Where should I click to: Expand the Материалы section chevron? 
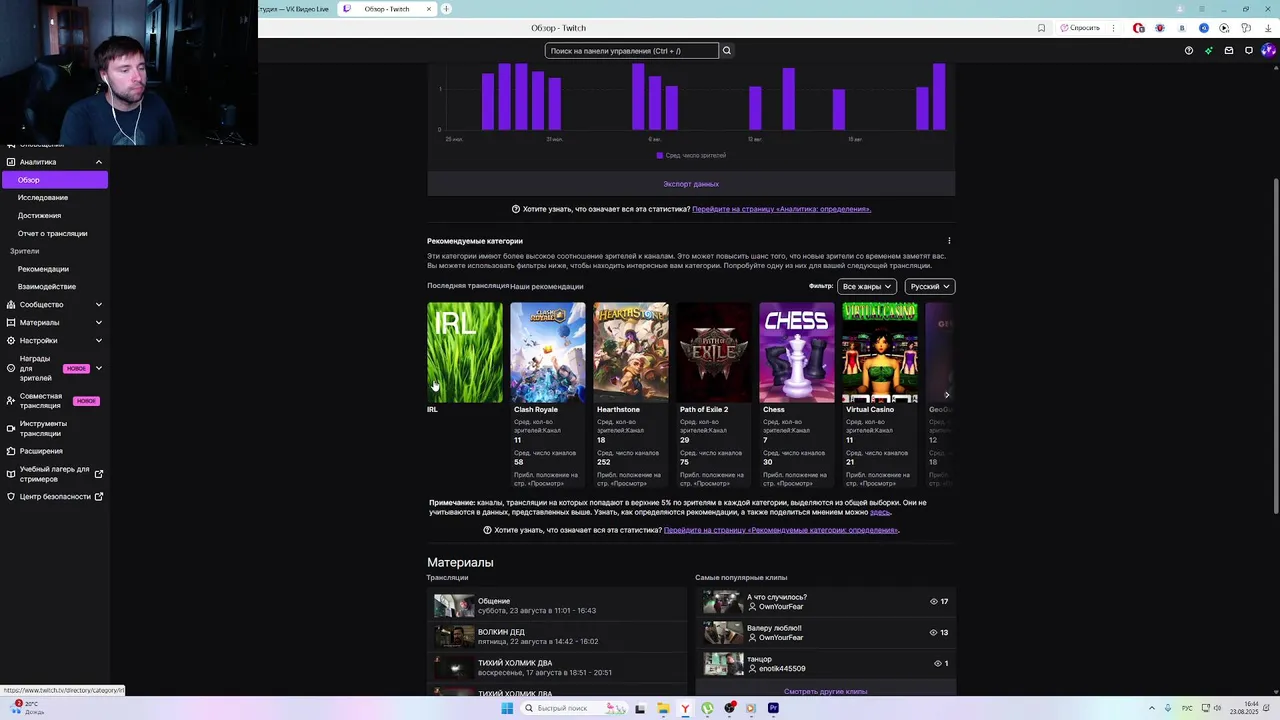98,322
